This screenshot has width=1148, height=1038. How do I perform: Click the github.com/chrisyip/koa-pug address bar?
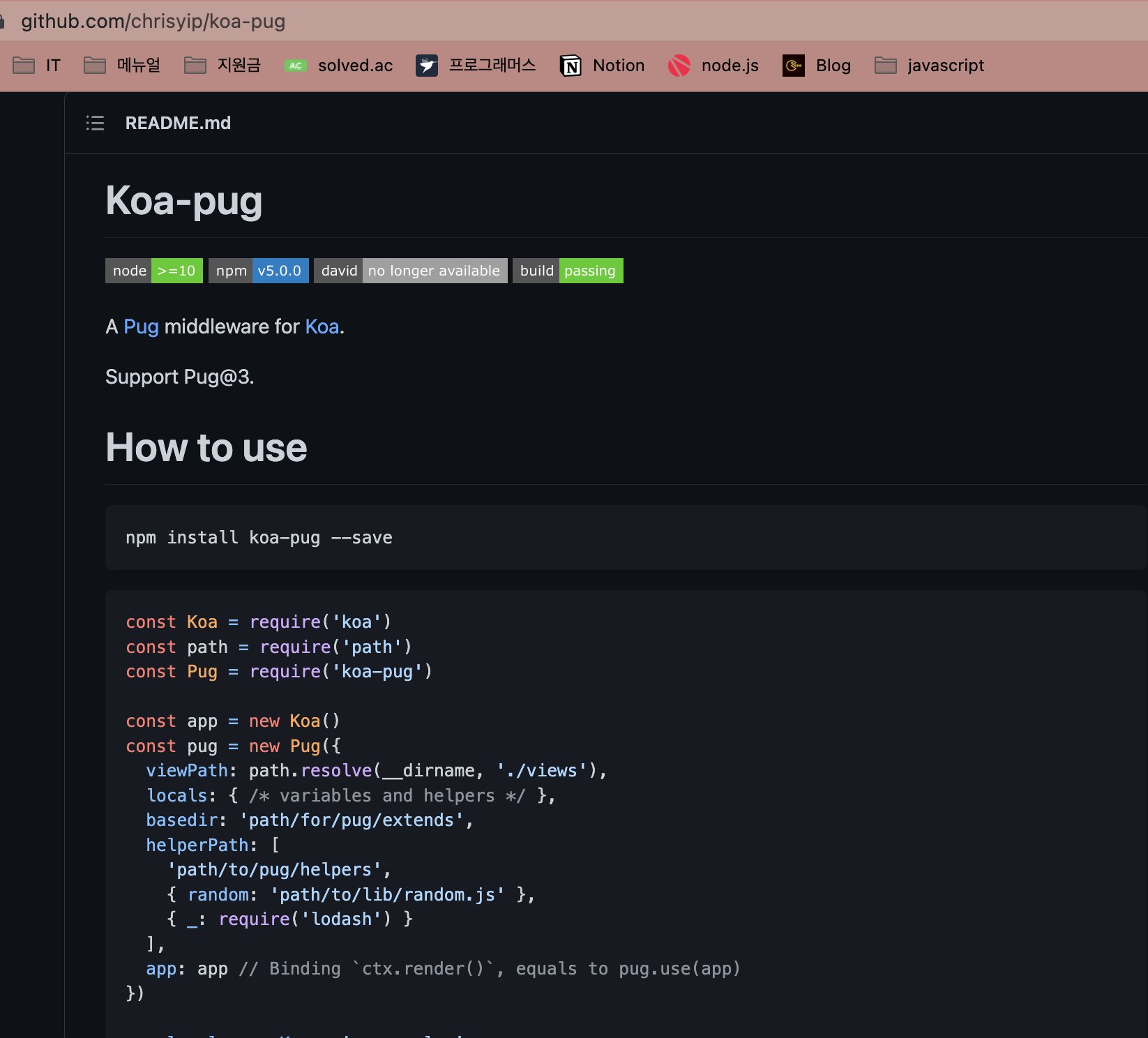coord(153,21)
